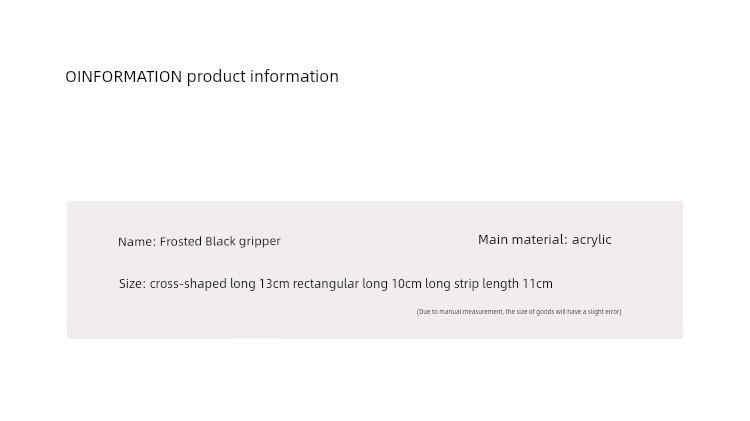This screenshot has width=750, height=421.
Task: Click the 'Main material:' label
Action: click(x=523, y=240)
